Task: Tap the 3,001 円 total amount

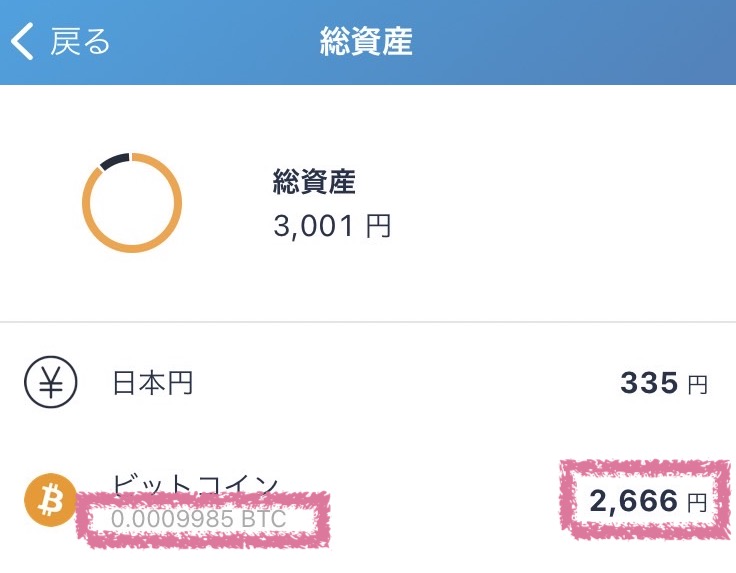Action: pyautogui.click(x=332, y=226)
